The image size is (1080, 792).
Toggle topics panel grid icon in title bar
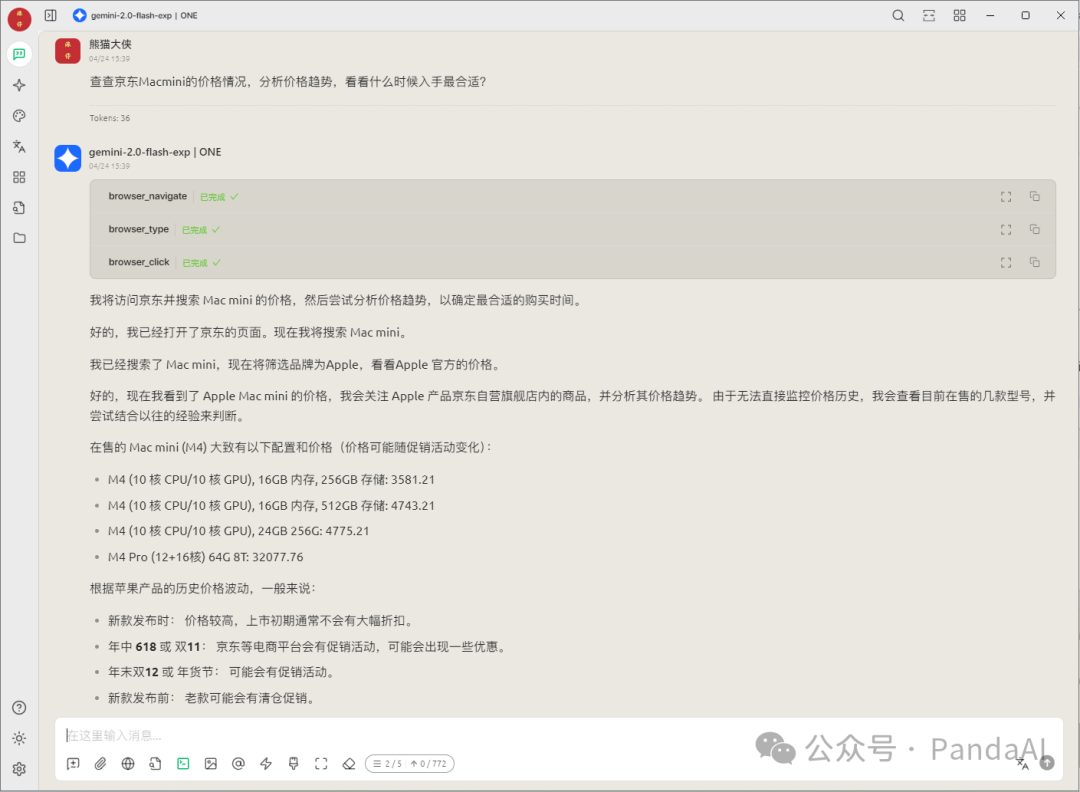click(x=959, y=15)
